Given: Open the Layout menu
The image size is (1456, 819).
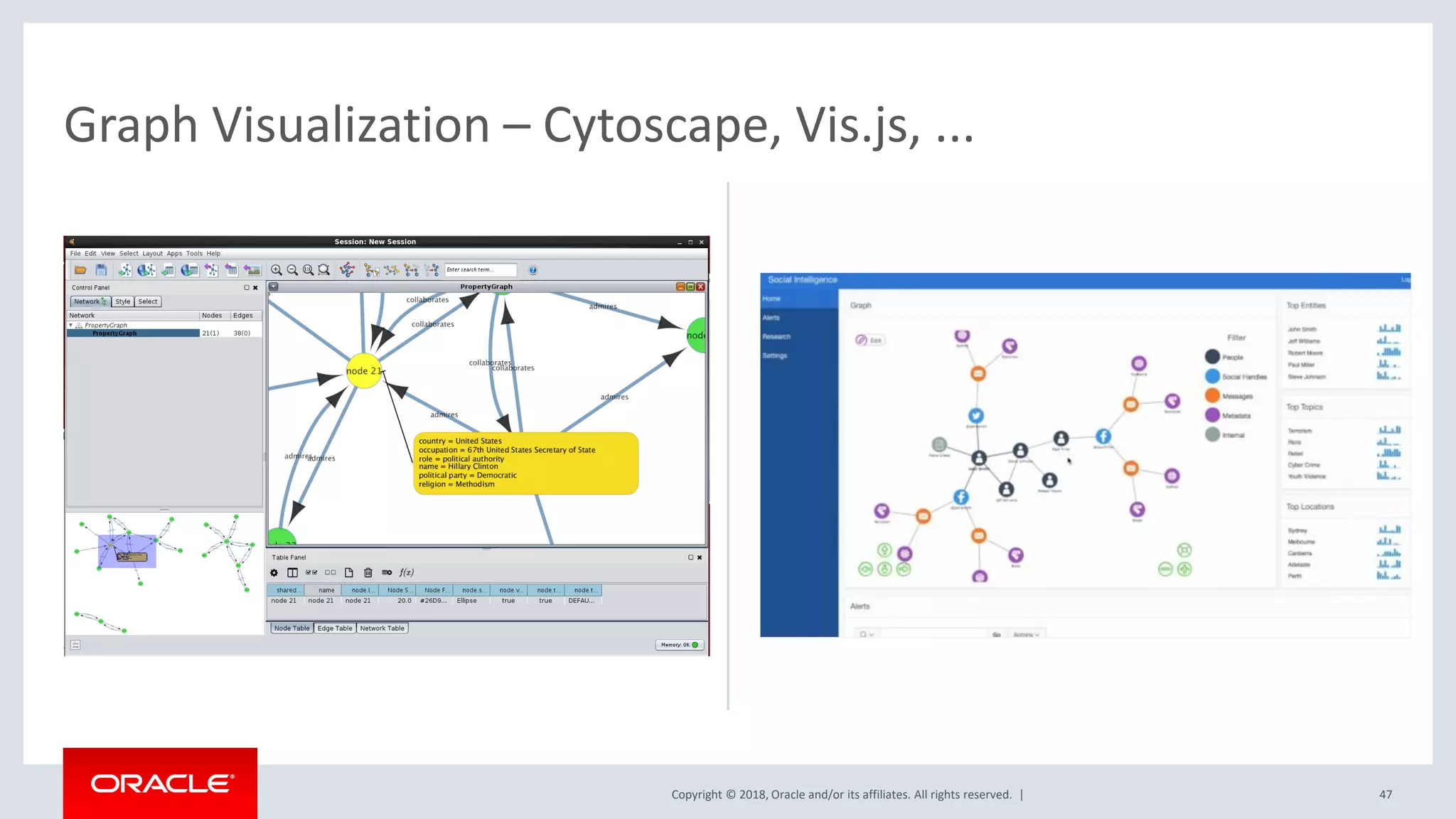Looking at the screenshot, I should tap(152, 253).
